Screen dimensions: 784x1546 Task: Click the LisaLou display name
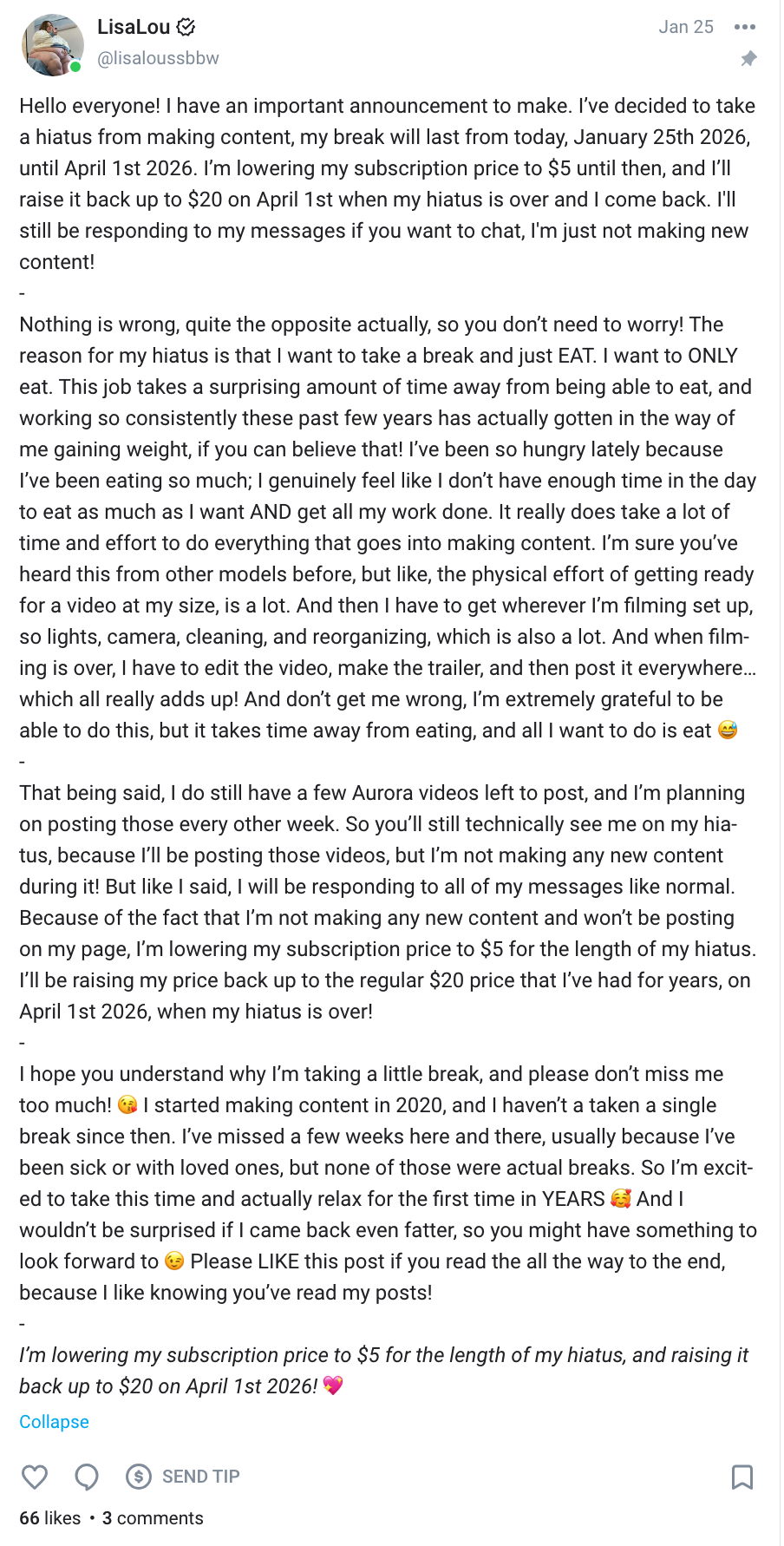[134, 27]
